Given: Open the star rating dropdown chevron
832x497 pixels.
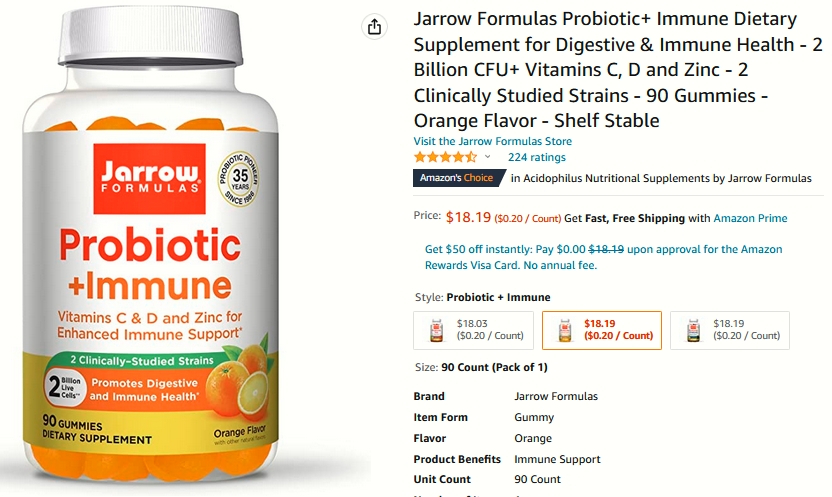Looking at the screenshot, I should pyautogui.click(x=488, y=157).
